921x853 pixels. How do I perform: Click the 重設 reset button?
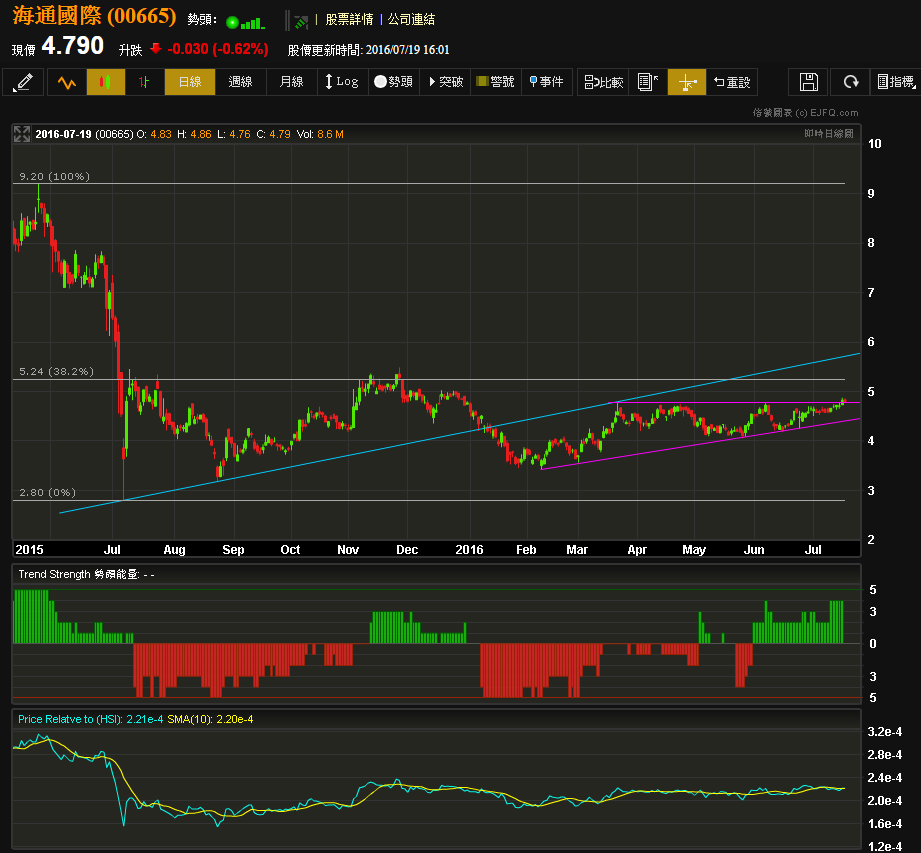click(x=732, y=82)
